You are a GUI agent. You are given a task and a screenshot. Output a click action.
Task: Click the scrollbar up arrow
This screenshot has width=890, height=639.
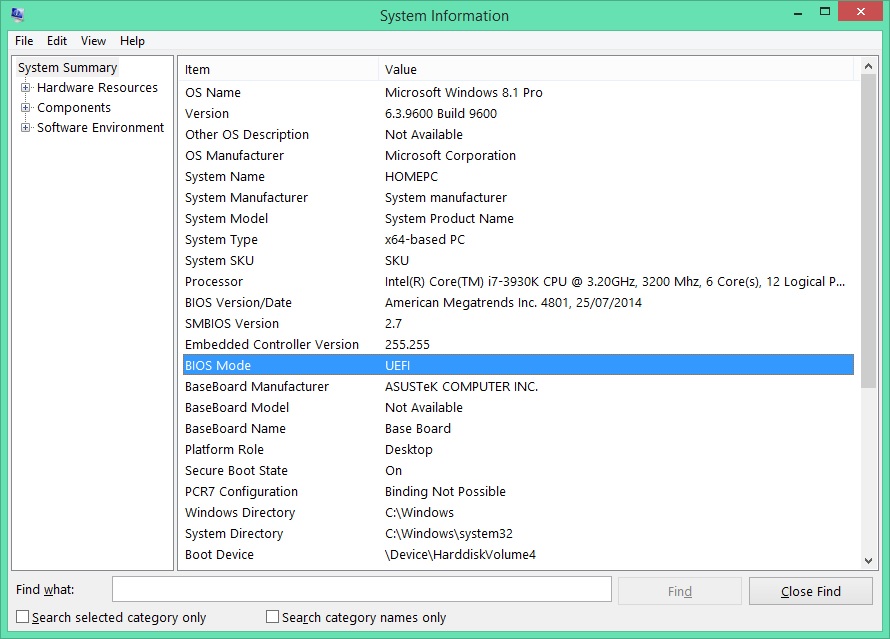(x=868, y=66)
